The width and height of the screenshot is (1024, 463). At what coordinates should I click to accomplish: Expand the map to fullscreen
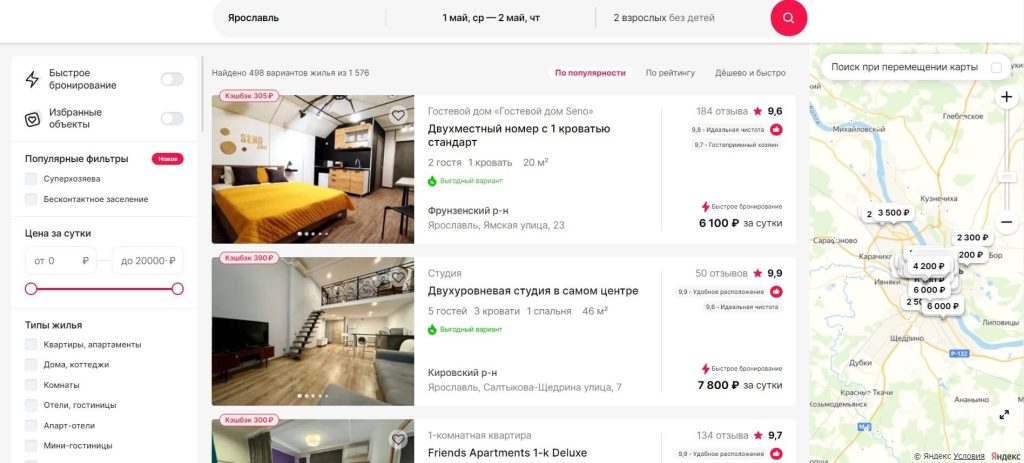pyautogui.click(x=1004, y=415)
